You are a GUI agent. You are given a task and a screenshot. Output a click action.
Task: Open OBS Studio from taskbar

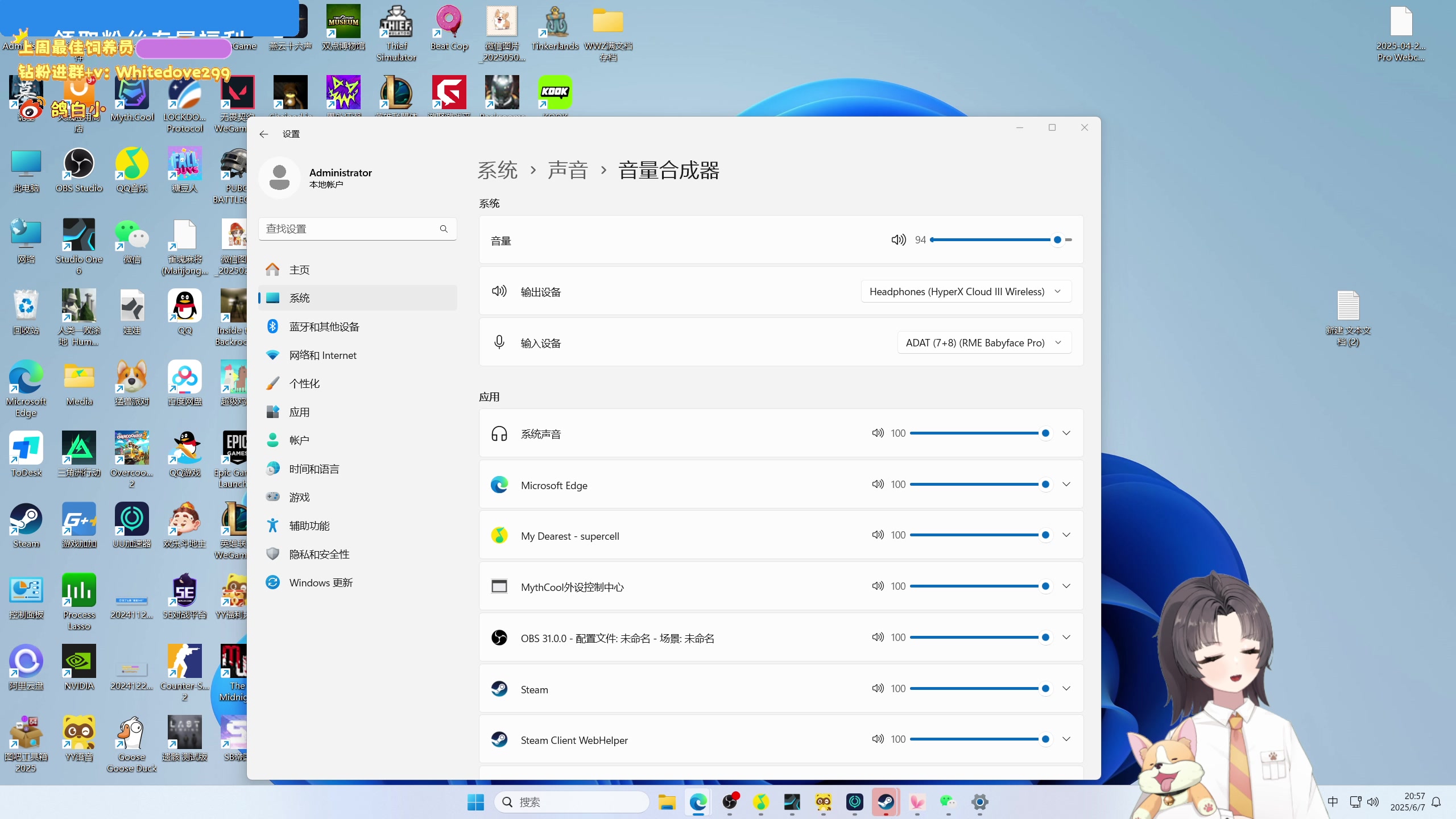pos(730,802)
